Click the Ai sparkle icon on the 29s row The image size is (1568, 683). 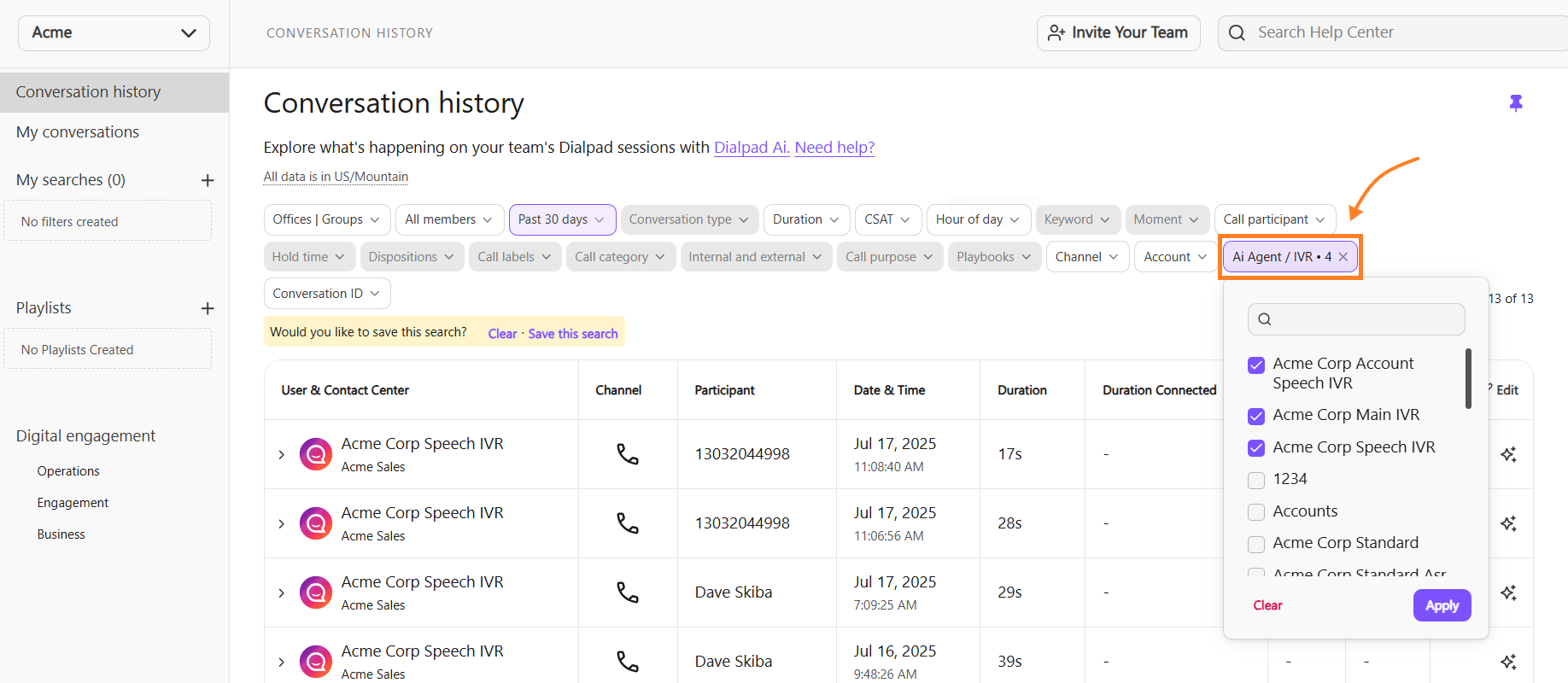[x=1509, y=593]
